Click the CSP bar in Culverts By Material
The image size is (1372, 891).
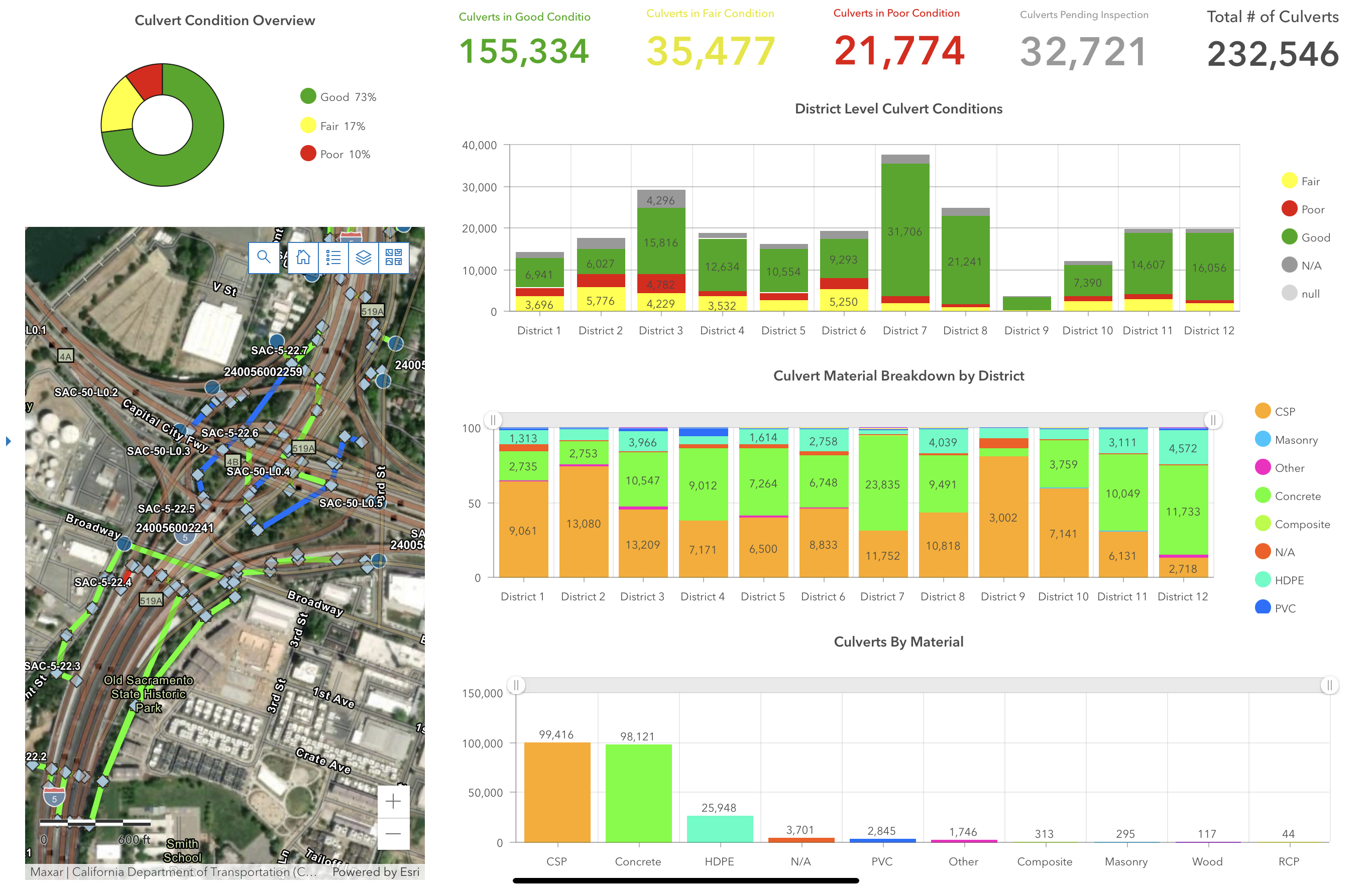tap(557, 793)
